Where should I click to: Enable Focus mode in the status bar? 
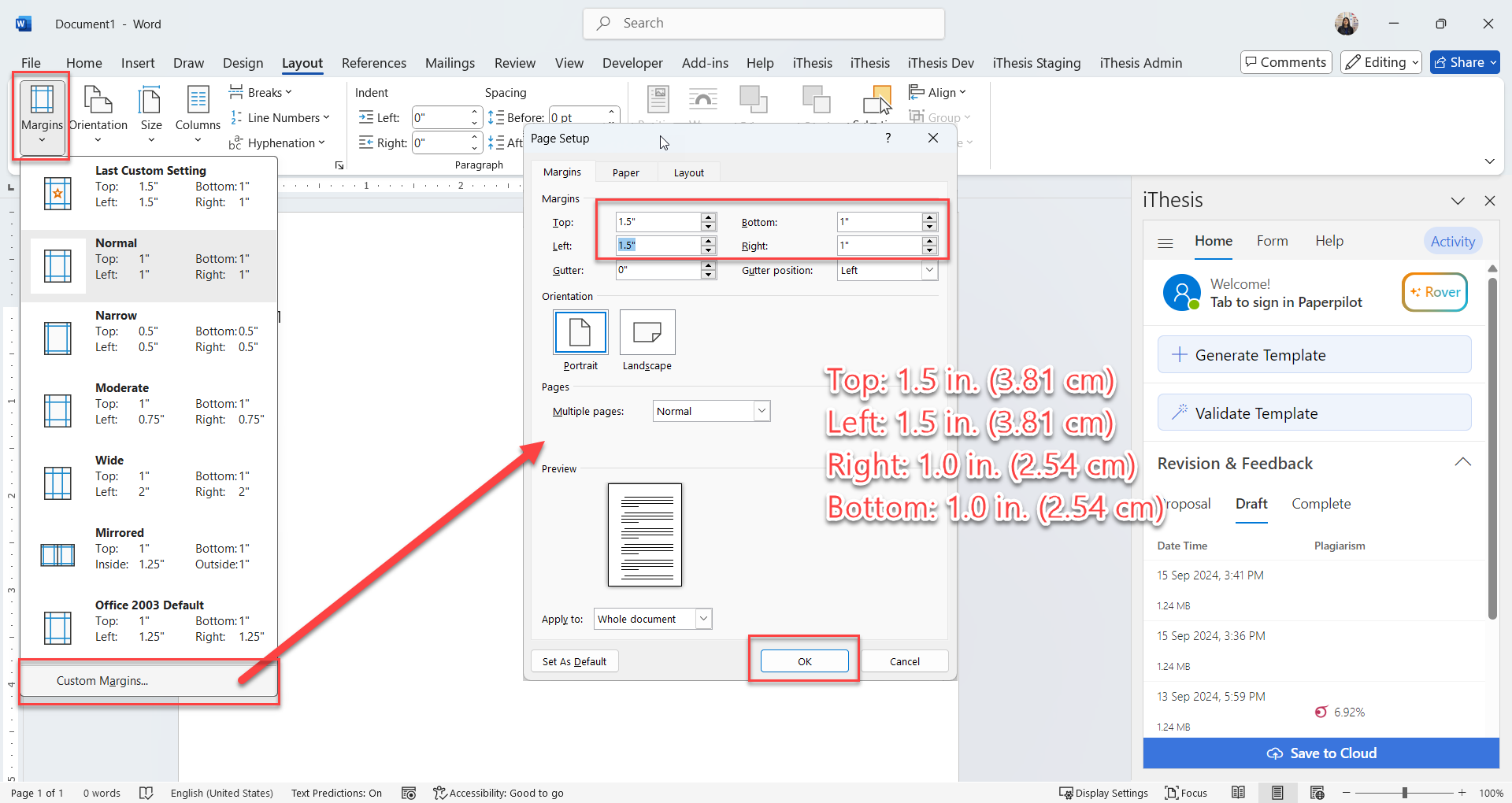click(1186, 793)
